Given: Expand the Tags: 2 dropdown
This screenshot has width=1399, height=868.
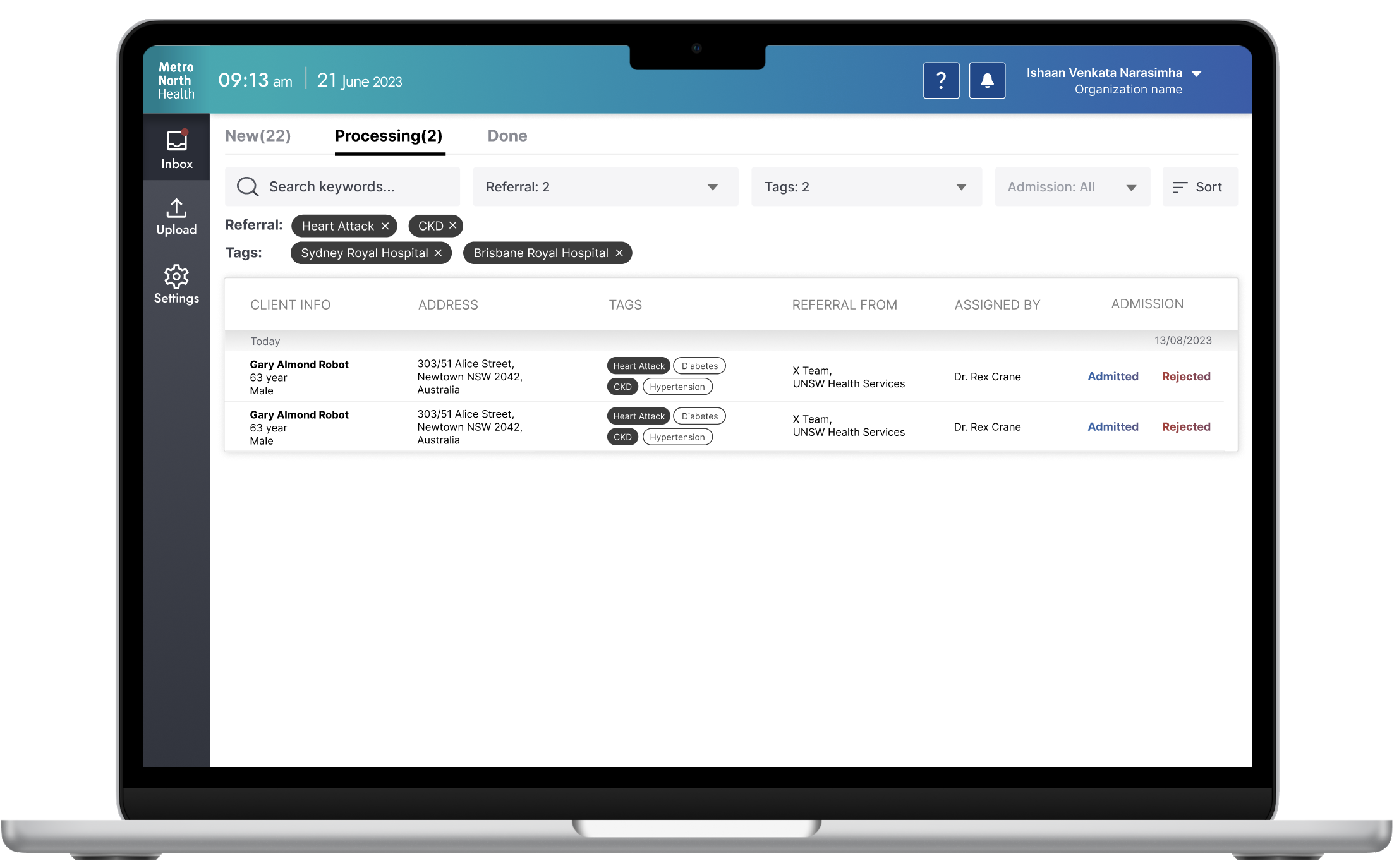Looking at the screenshot, I should pos(866,187).
